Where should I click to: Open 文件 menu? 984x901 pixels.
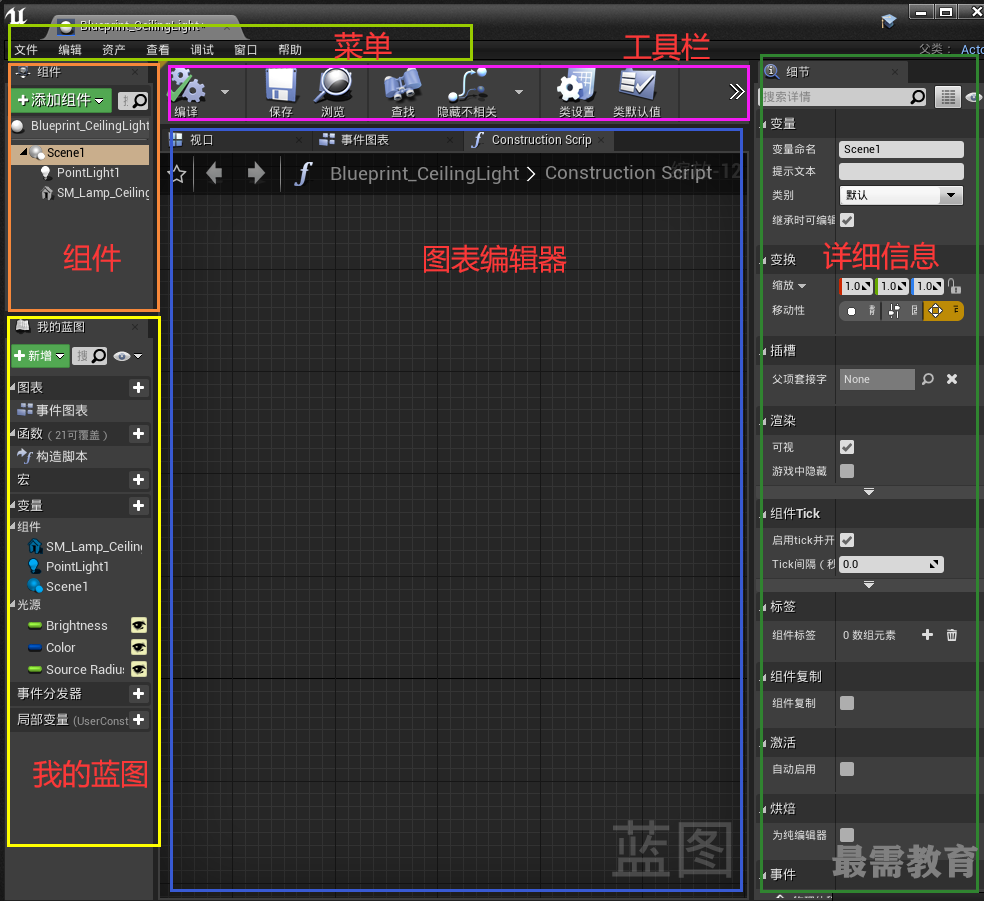26,50
